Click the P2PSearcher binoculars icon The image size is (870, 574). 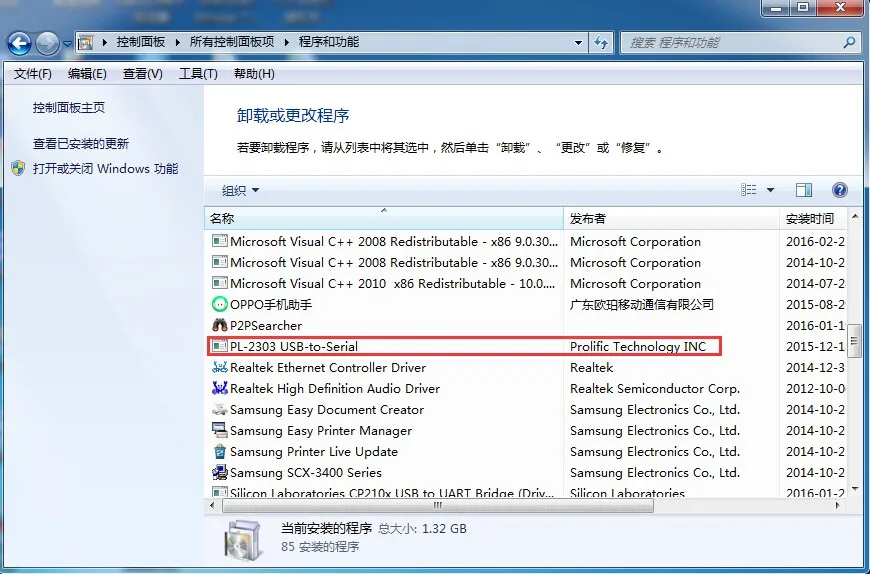[220, 325]
